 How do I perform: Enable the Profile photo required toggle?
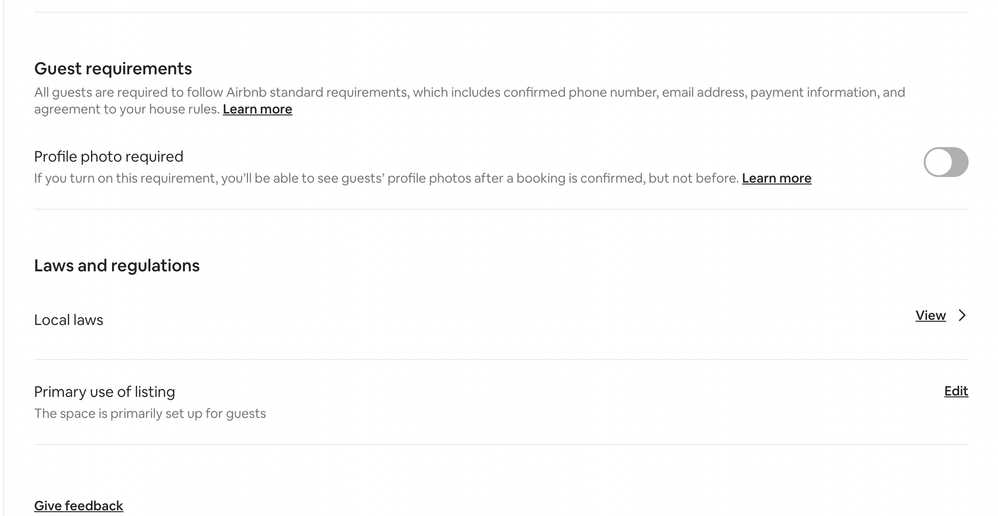(x=945, y=162)
